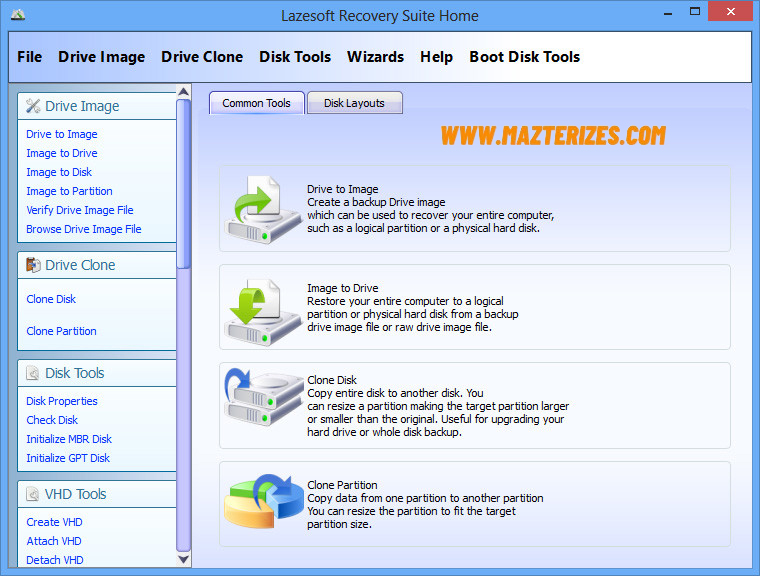This screenshot has width=760, height=576.
Task: Open the Drive Clone menu
Action: click(202, 57)
